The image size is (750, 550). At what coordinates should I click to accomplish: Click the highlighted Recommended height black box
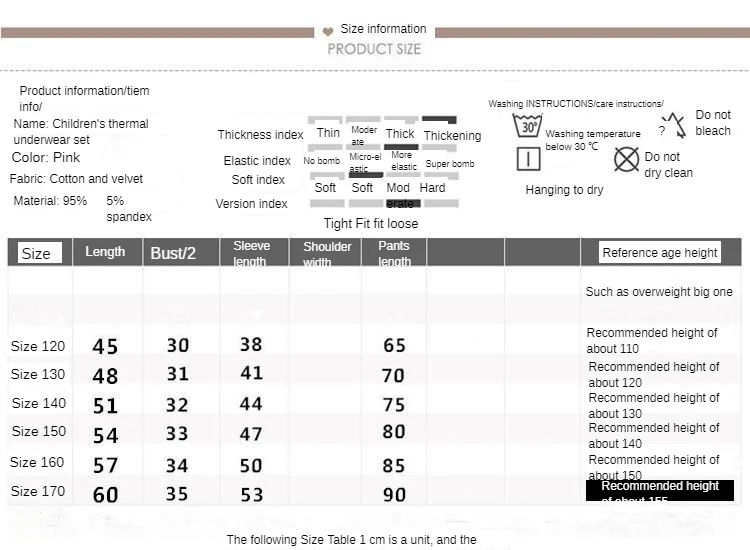[x=660, y=491]
